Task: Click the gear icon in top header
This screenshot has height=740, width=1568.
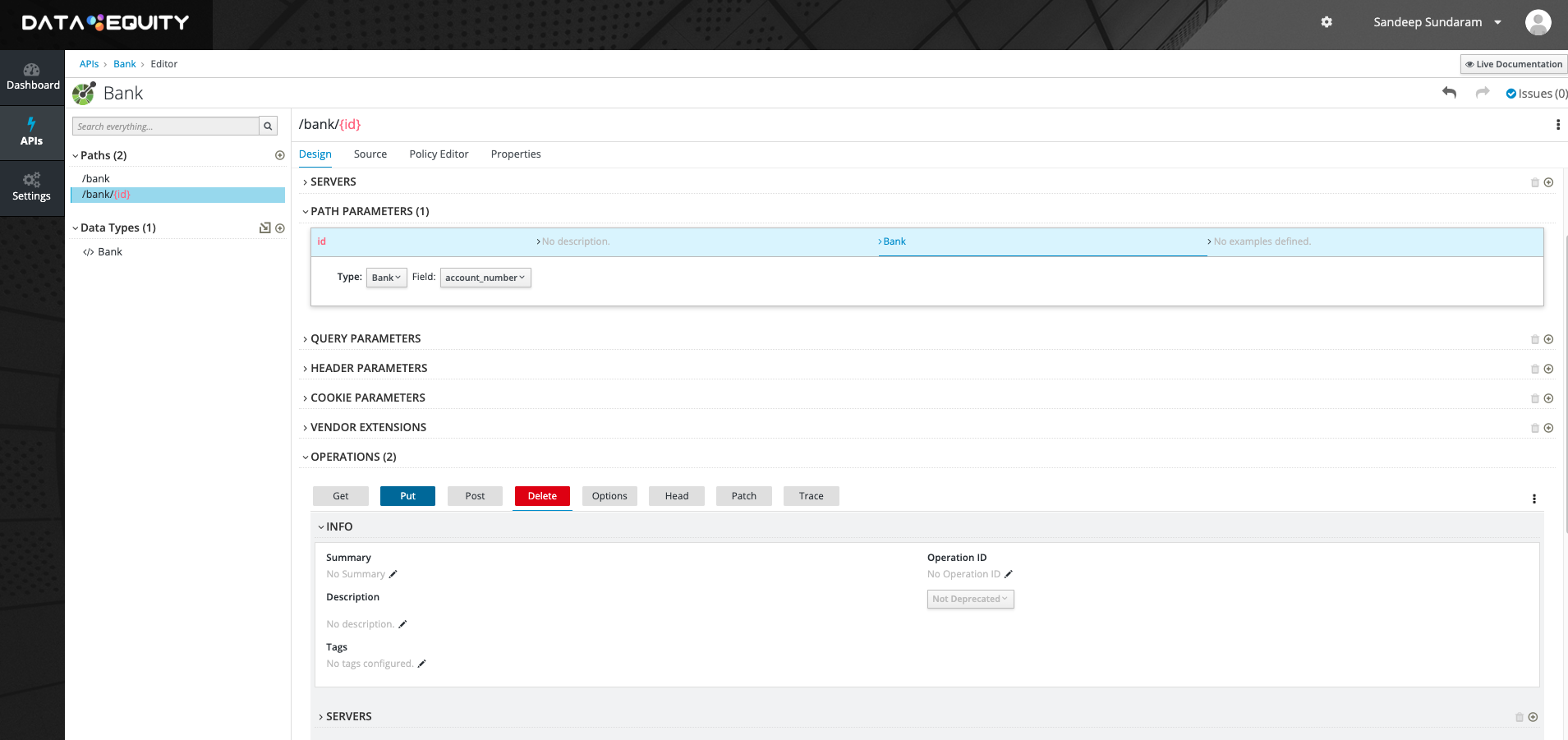Action: pyautogui.click(x=1327, y=22)
